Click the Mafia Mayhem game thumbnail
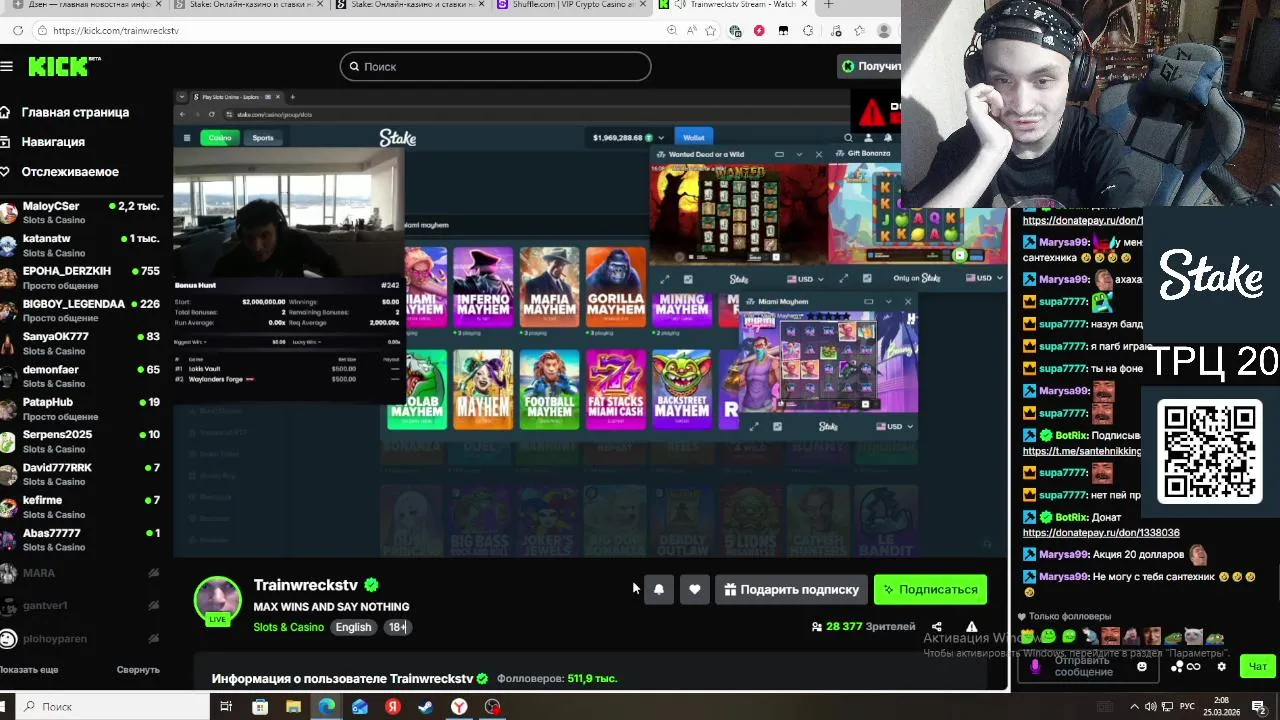The height and width of the screenshot is (720, 1280). (549, 285)
